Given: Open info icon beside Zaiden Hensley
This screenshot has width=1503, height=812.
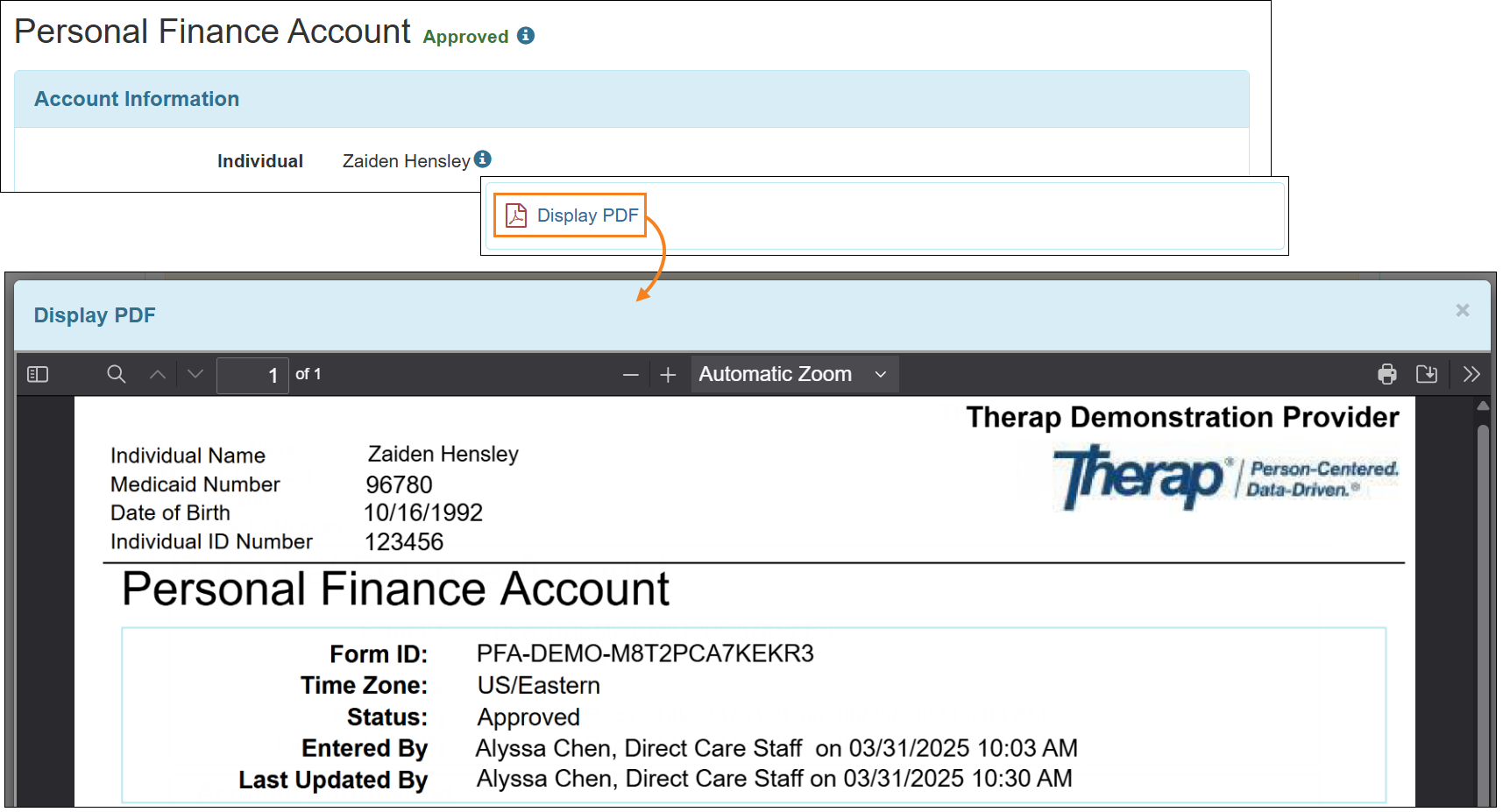Looking at the screenshot, I should click(x=483, y=159).
